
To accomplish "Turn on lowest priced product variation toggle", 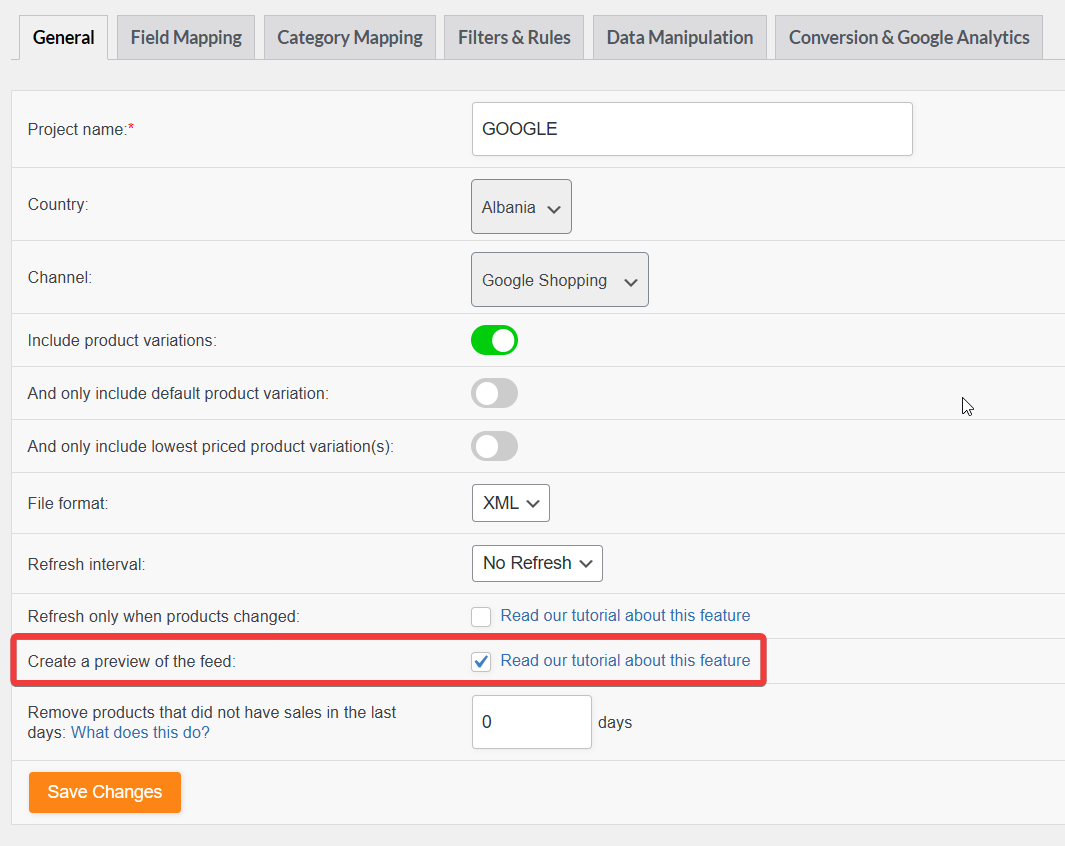I will [x=494, y=446].
